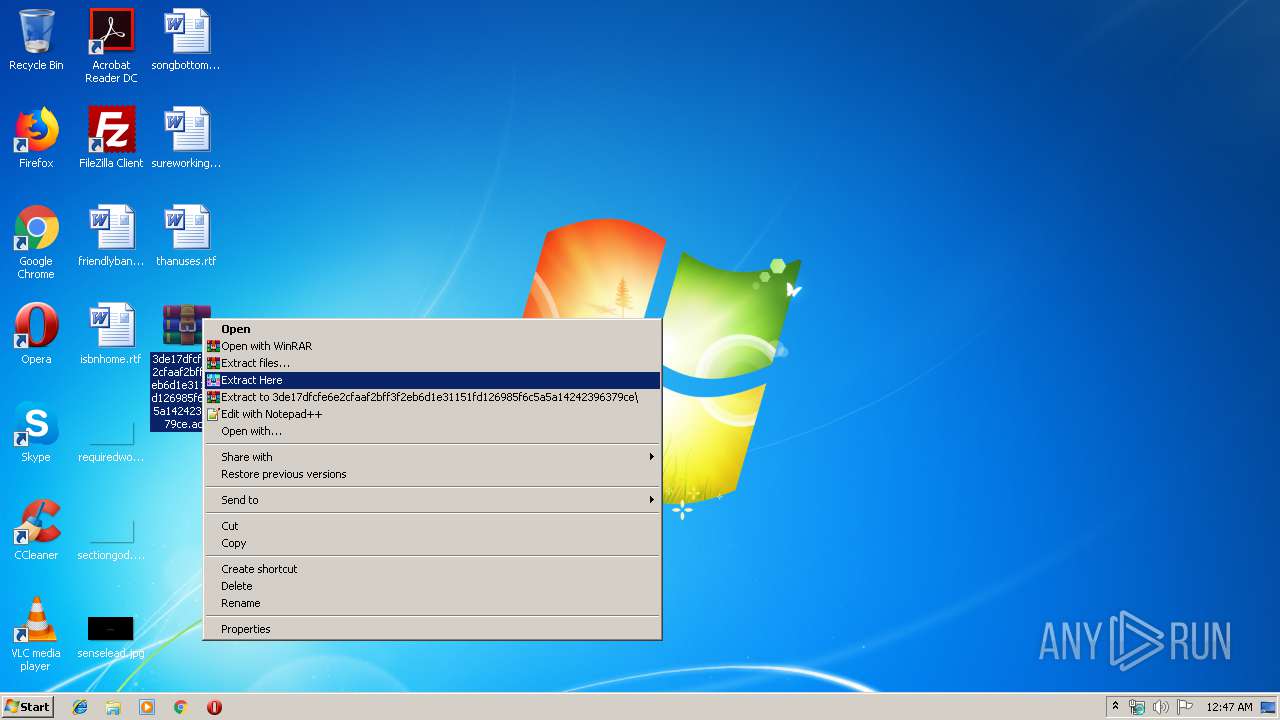The width and height of the screenshot is (1280, 720).
Task: Select Extract files... menu entry
Action: pos(432,363)
